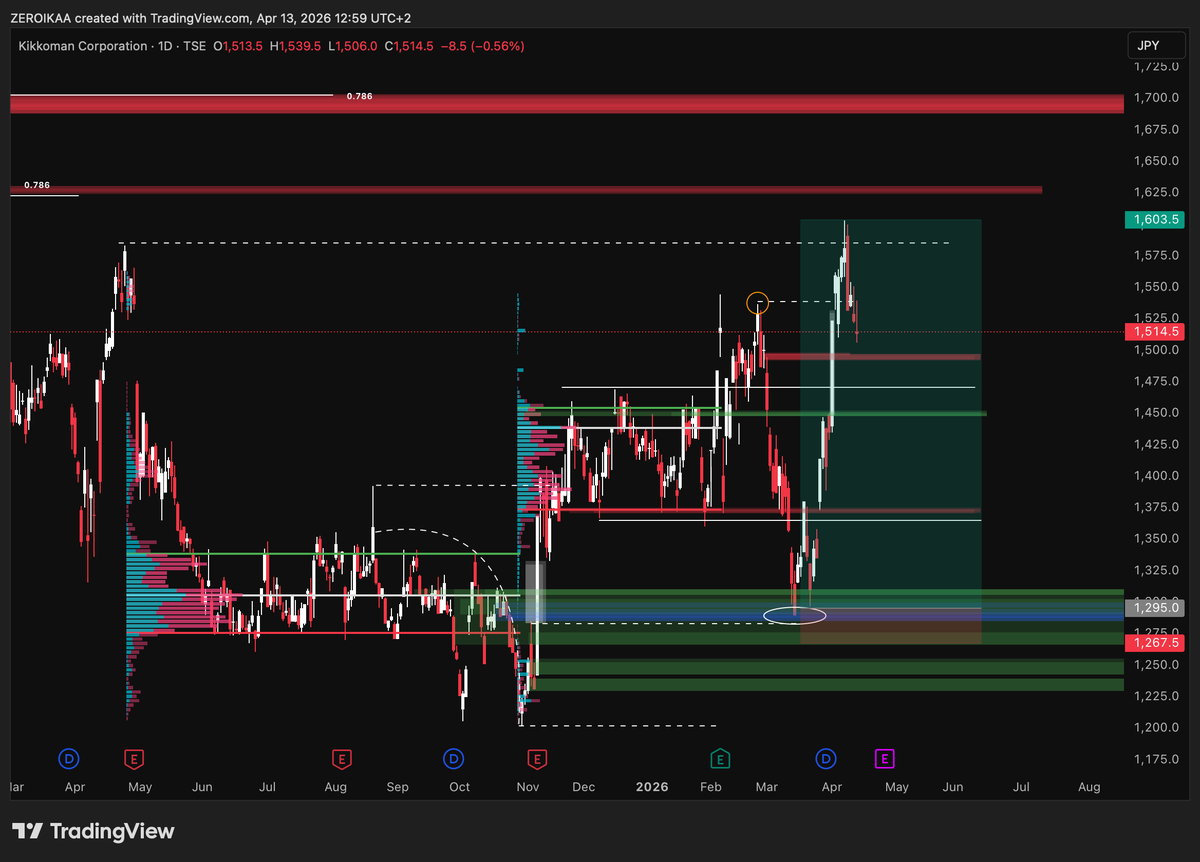Viewport: 1200px width, 862px height.
Task: Click the purple E earnings marker
Action: [x=885, y=759]
